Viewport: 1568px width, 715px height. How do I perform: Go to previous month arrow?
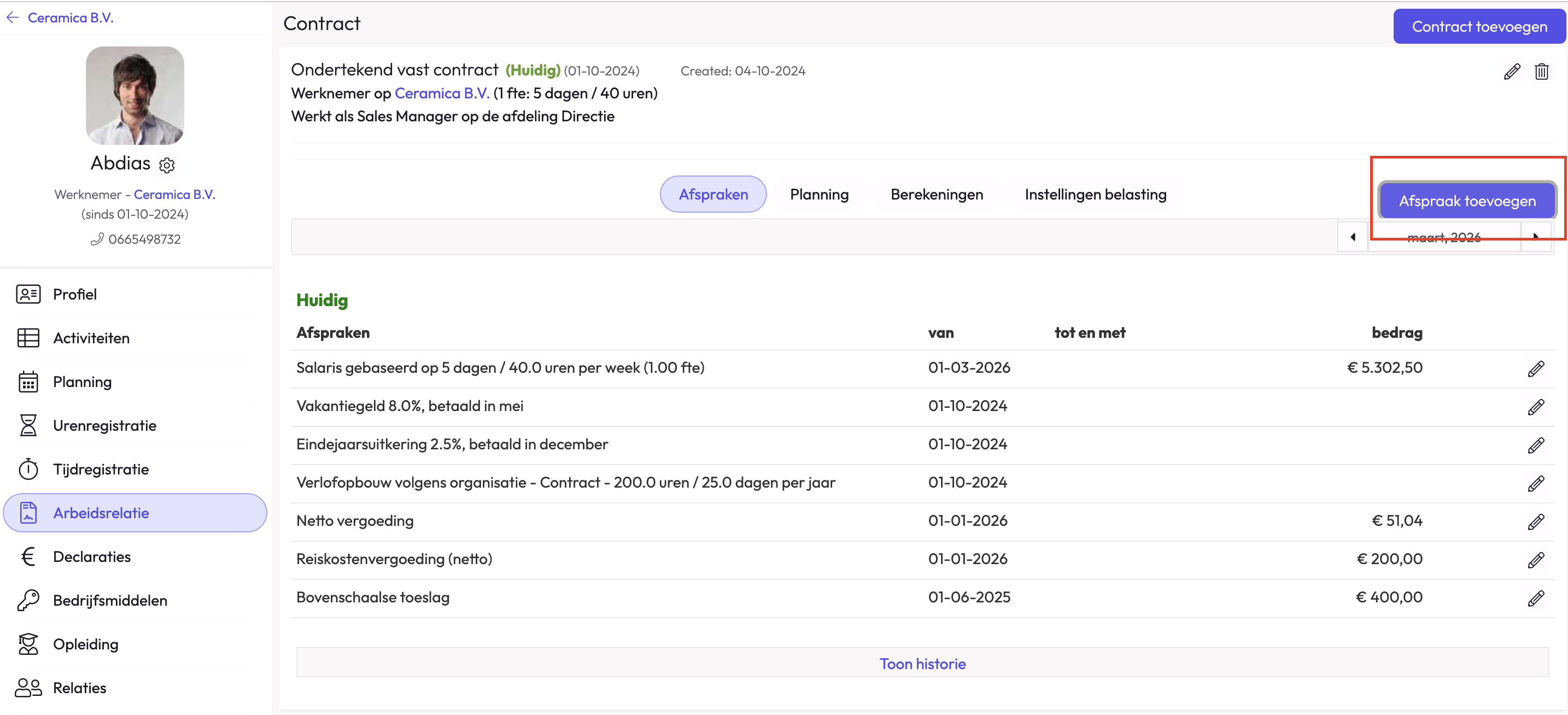(1353, 237)
